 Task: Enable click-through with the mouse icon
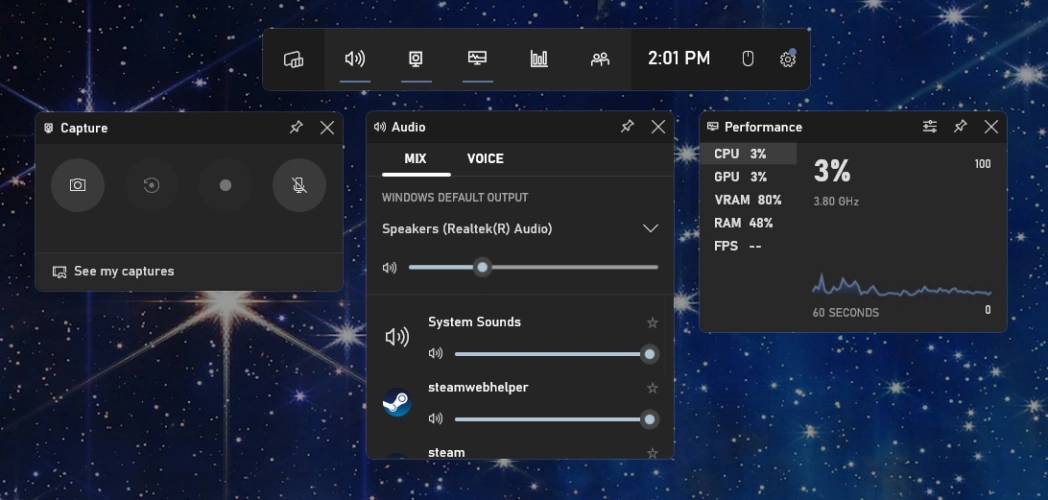(x=747, y=59)
